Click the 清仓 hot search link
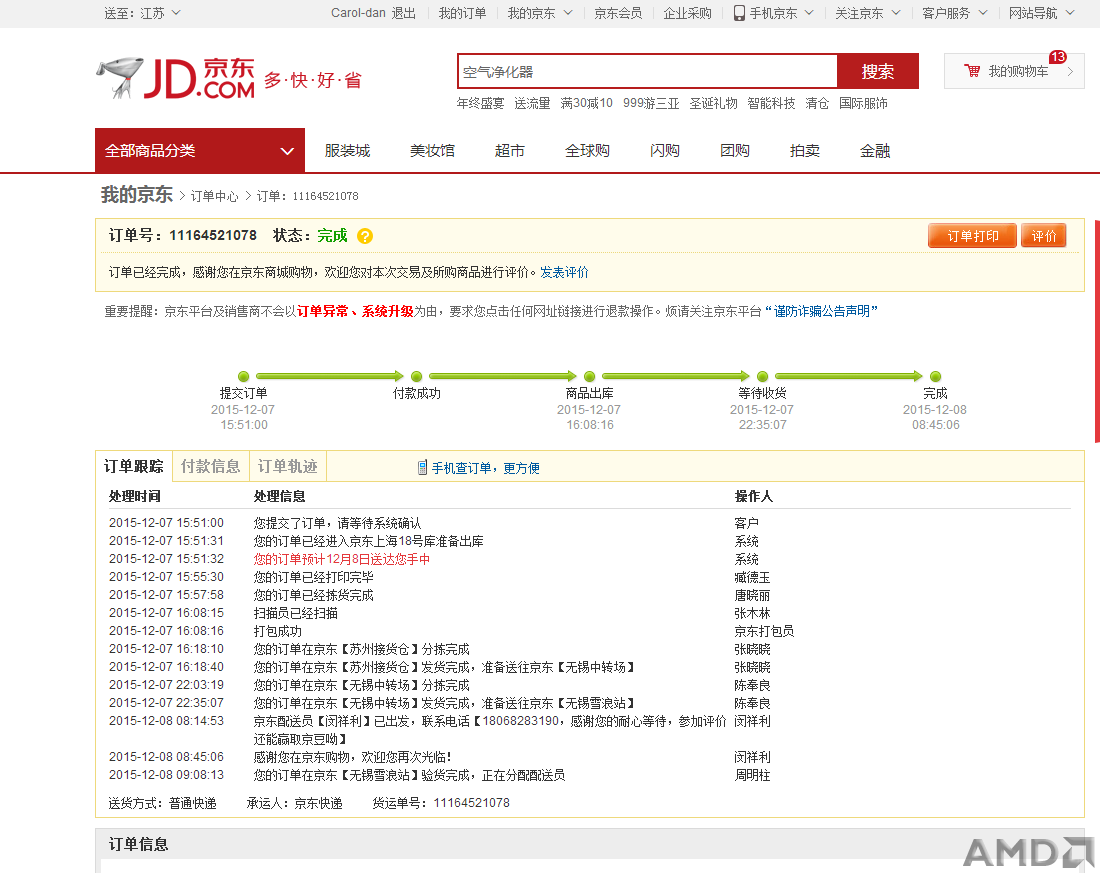Screen dimensions: 1100x873 pos(817,103)
